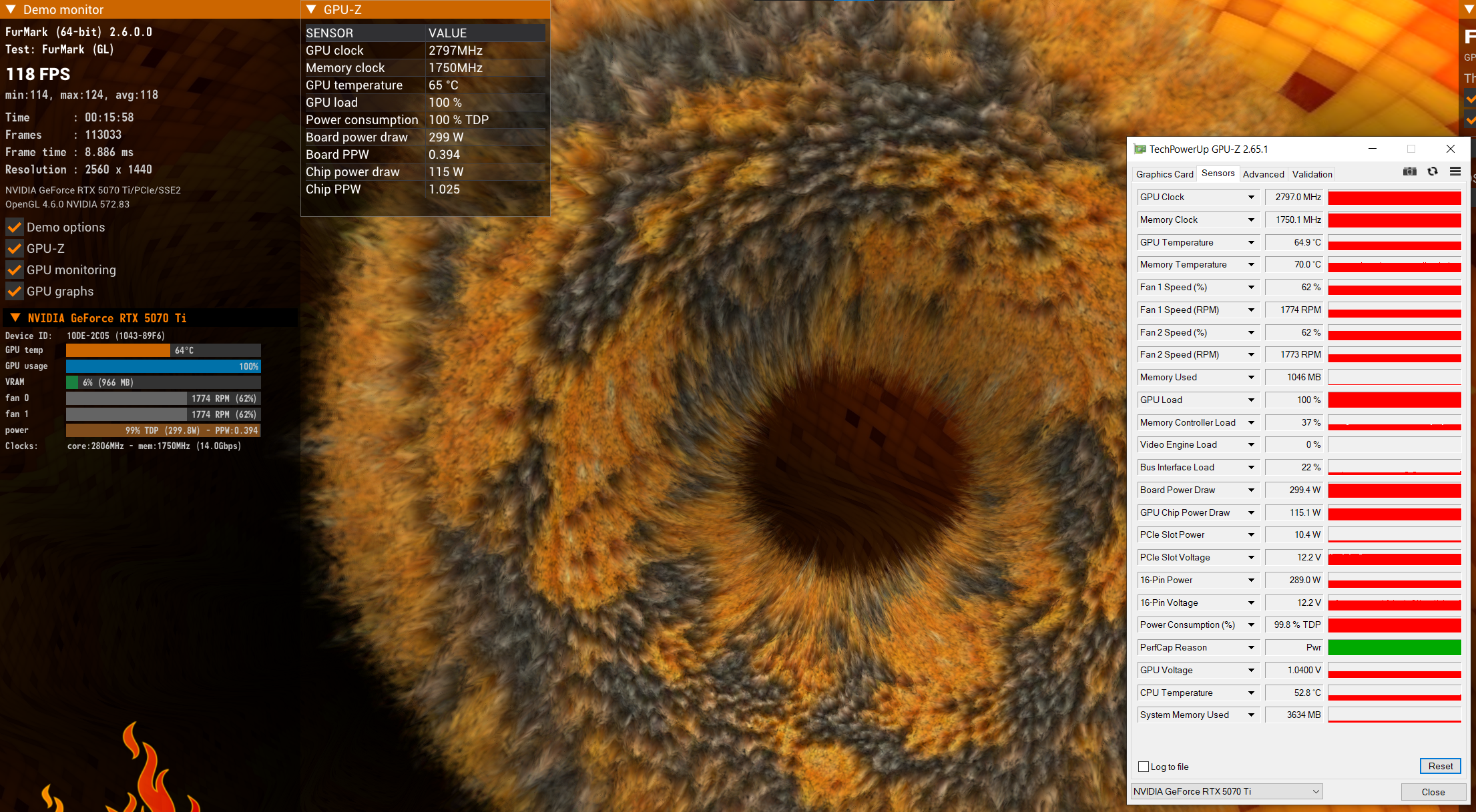The height and width of the screenshot is (812, 1476).
Task: Uncheck the Demo options checkbox
Action: click(x=15, y=228)
